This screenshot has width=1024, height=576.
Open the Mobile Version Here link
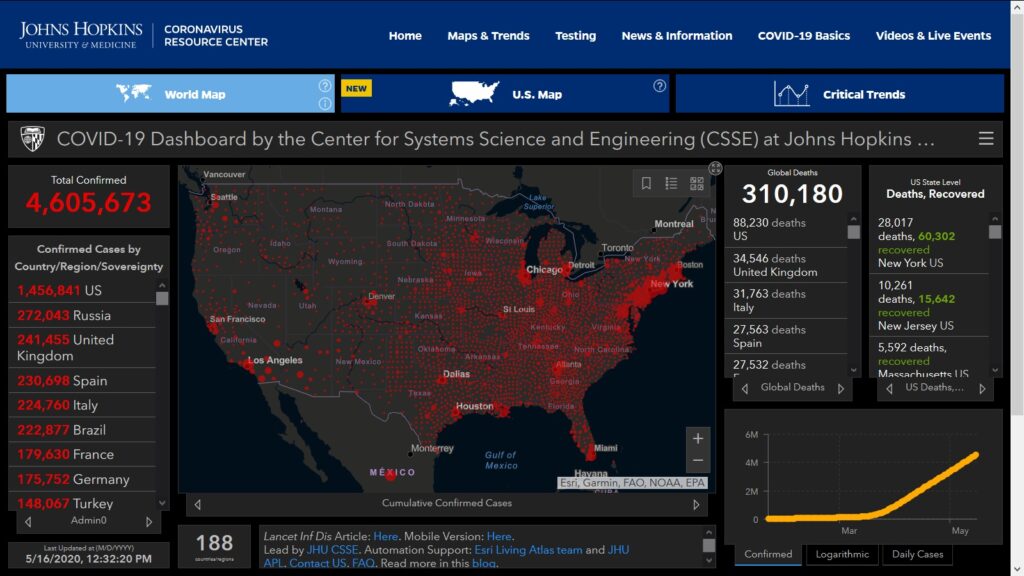click(499, 536)
